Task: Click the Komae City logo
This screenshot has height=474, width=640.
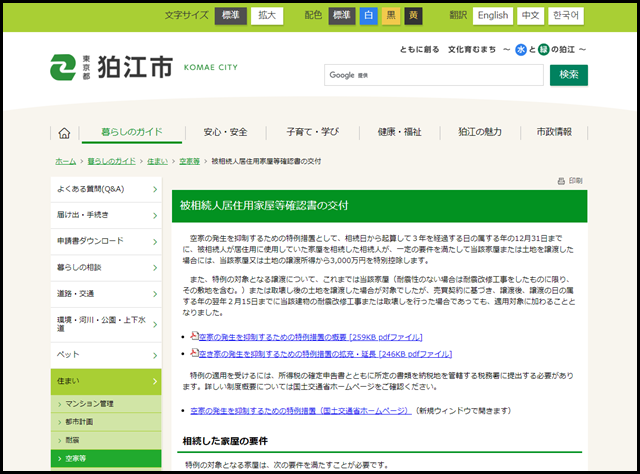Action: (x=144, y=67)
